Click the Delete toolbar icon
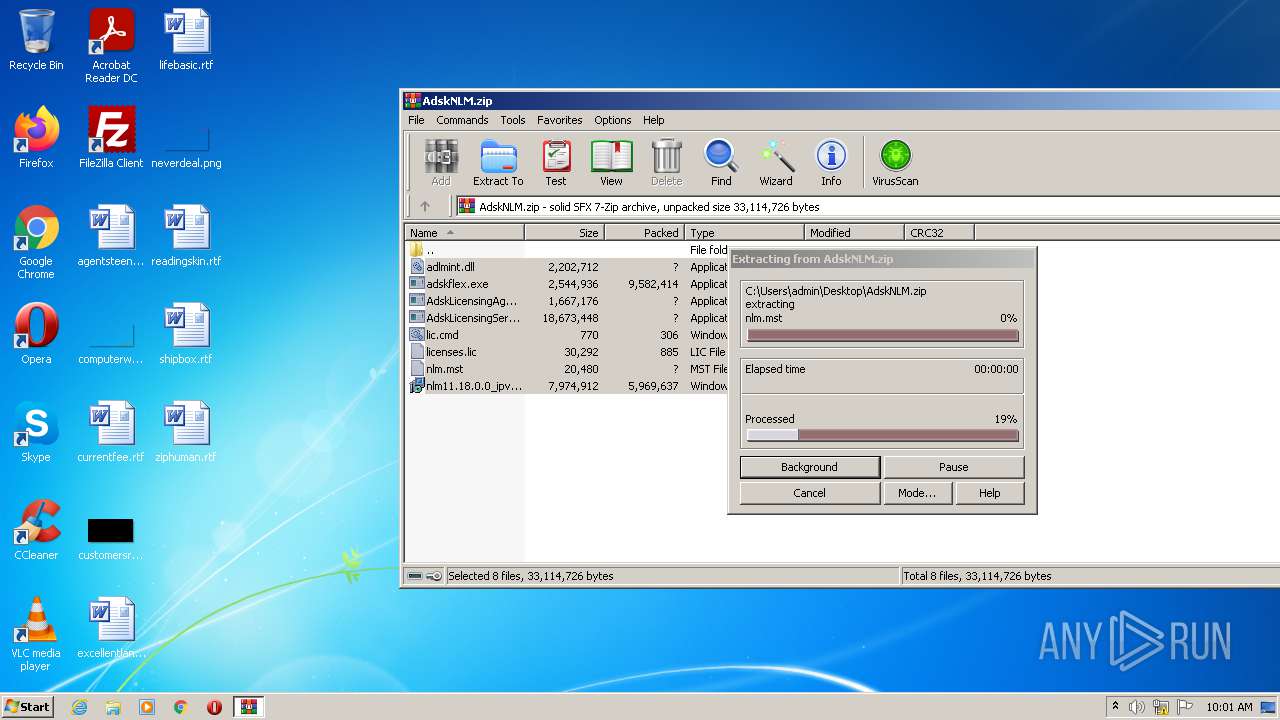 coord(666,162)
